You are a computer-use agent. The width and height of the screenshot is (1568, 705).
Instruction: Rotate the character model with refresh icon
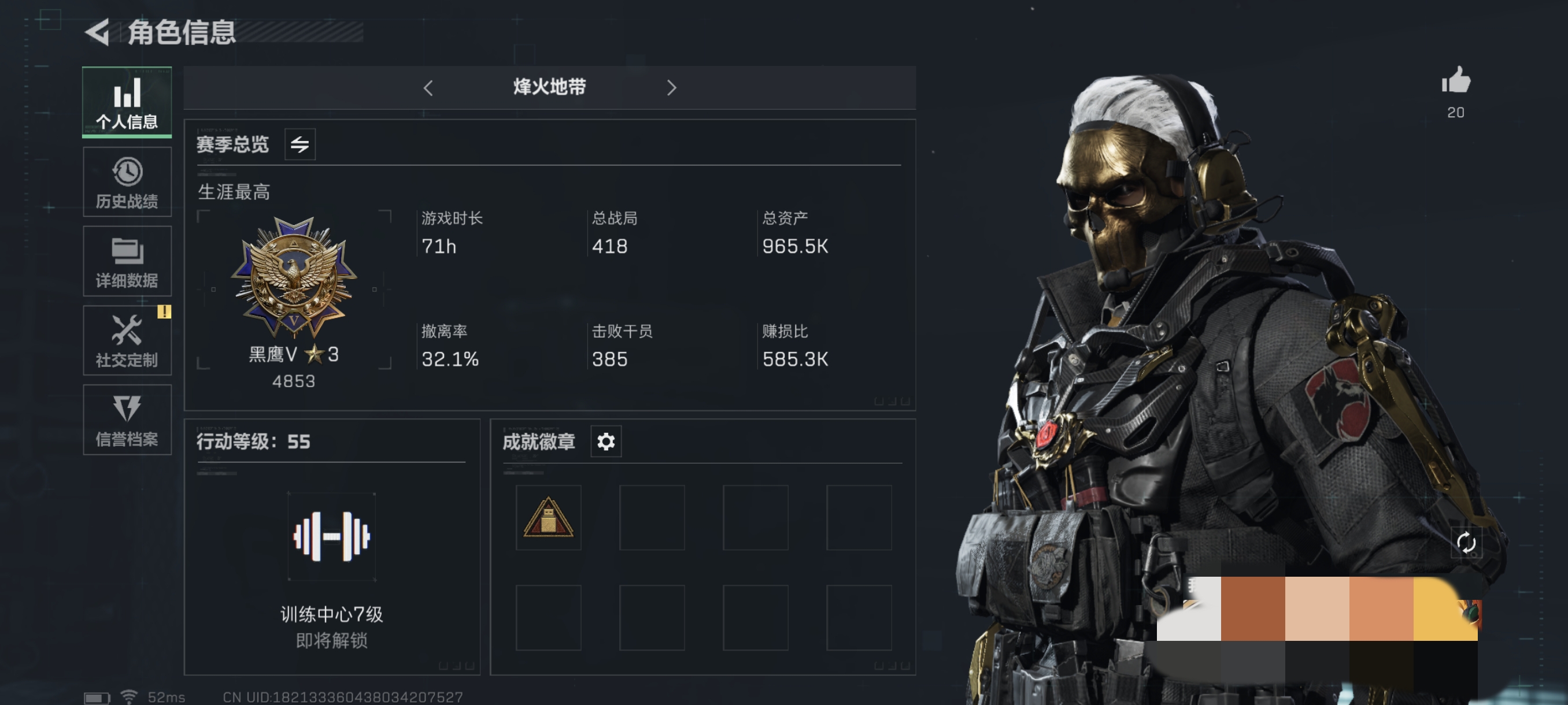(1466, 542)
